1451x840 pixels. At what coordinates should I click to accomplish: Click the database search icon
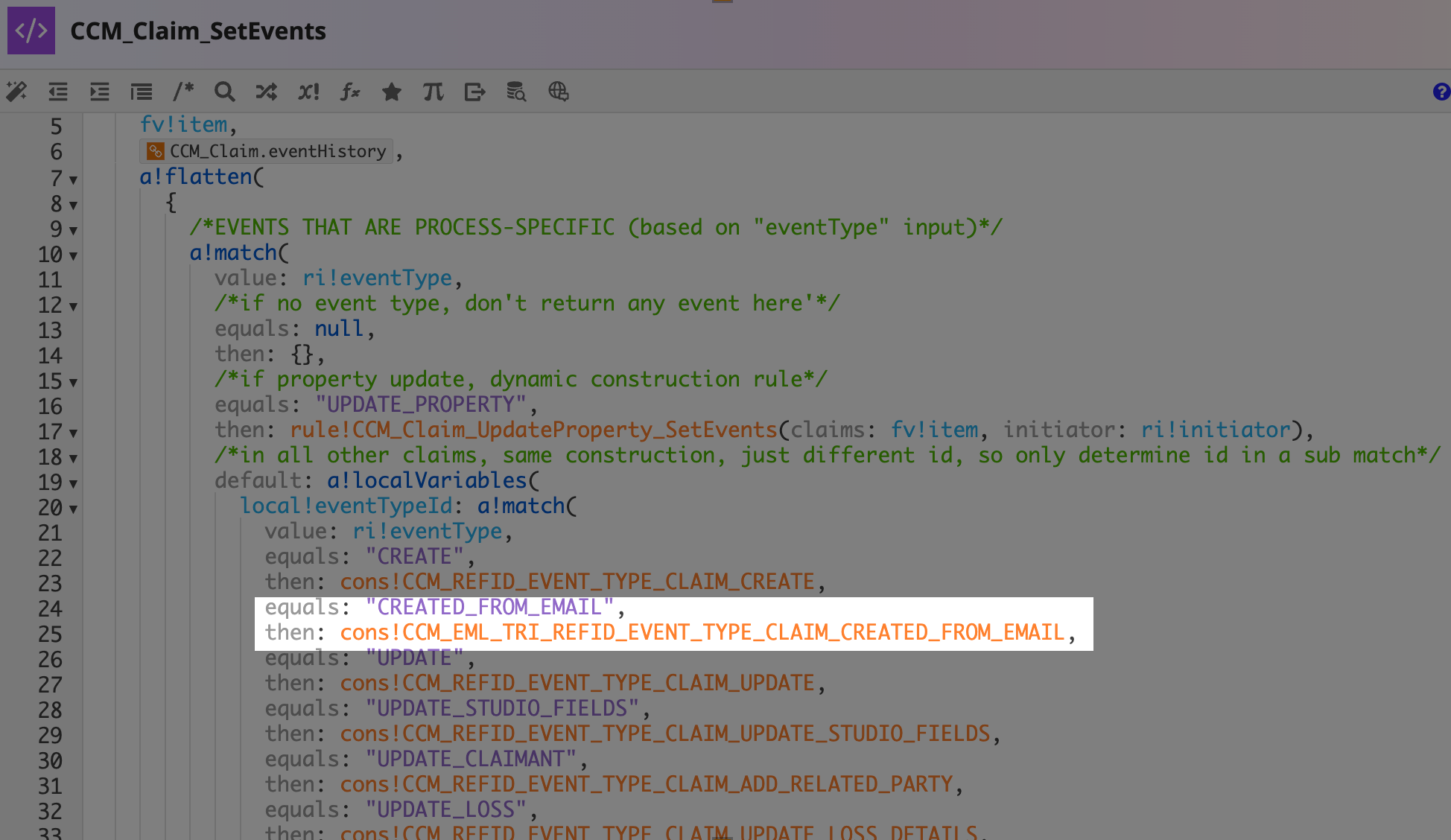(516, 92)
